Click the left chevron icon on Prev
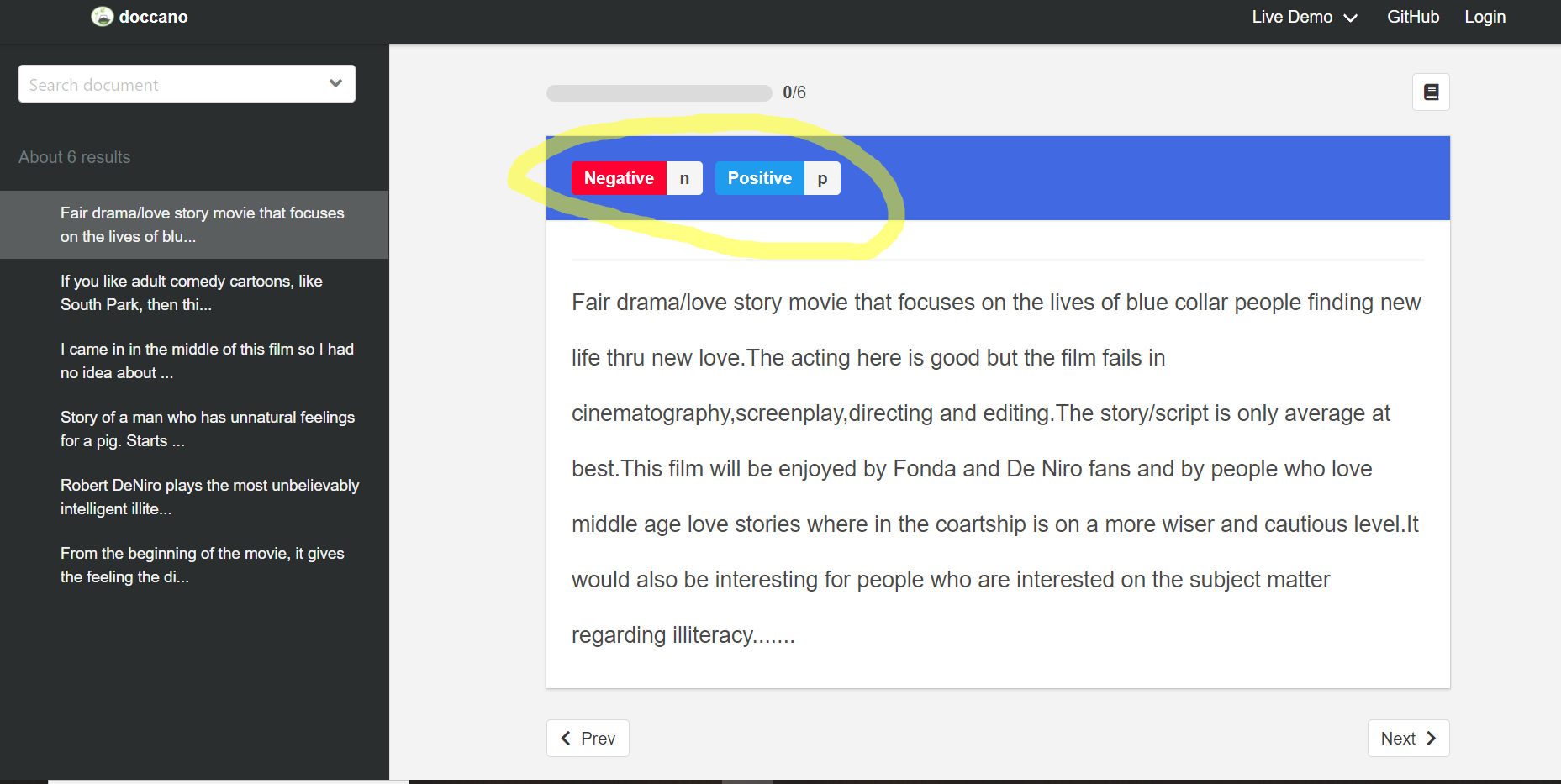 click(566, 738)
